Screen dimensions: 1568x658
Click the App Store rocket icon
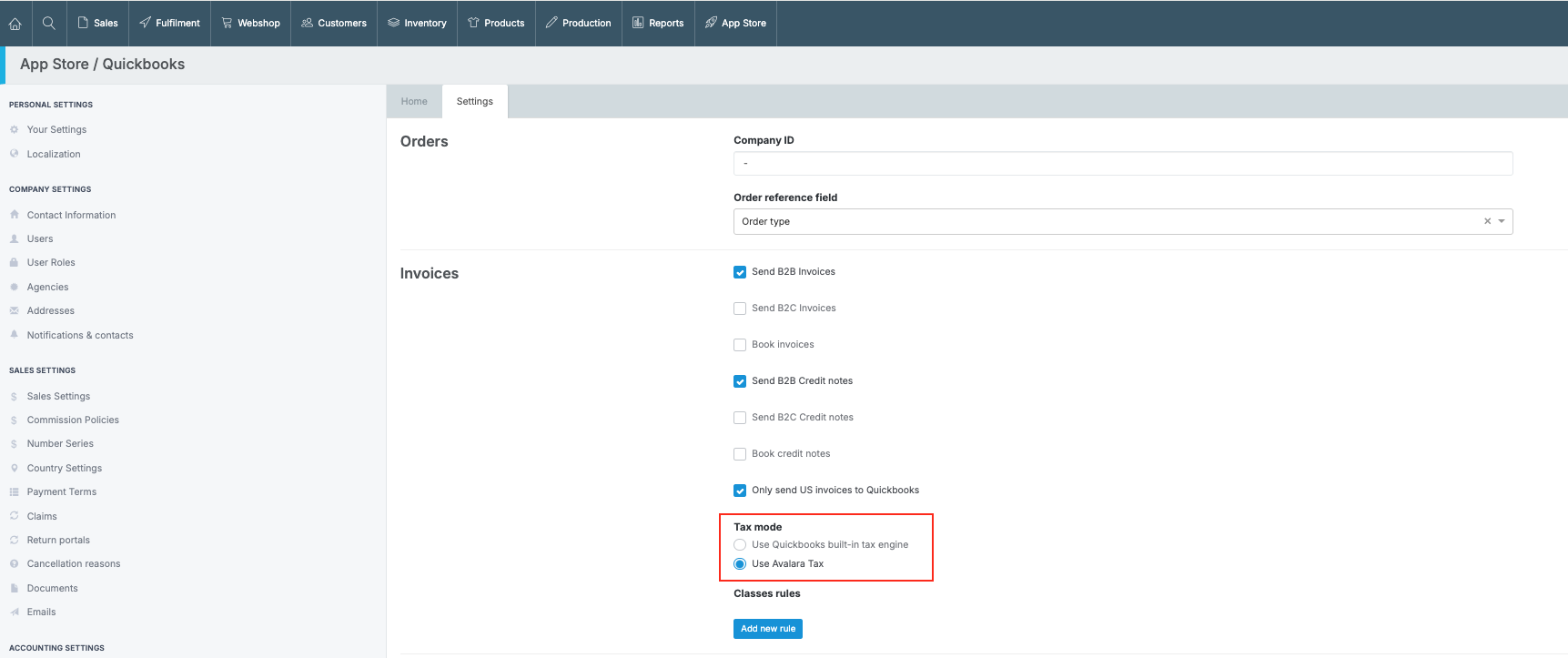coord(711,23)
